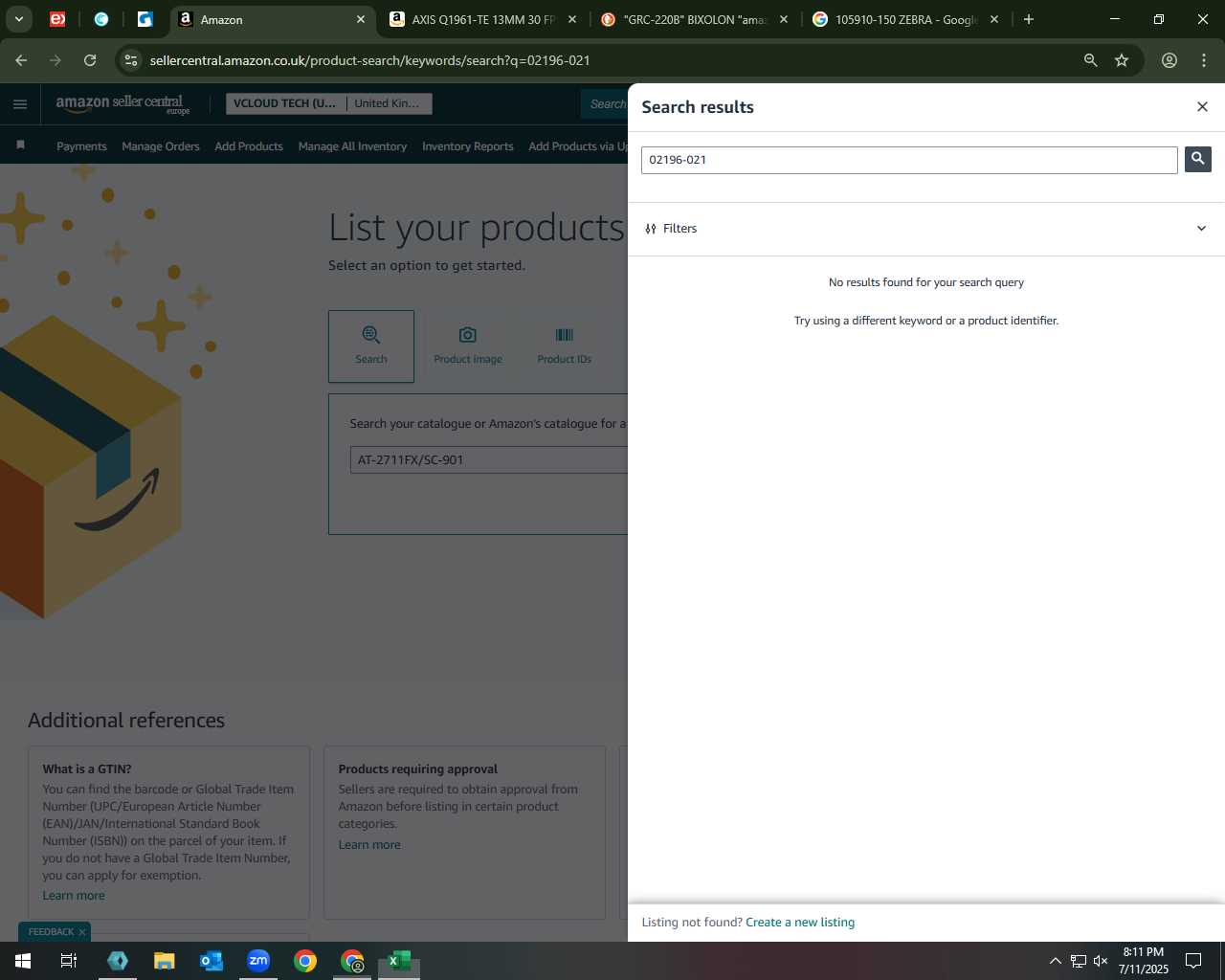Click the FEEDBACK button
The width and height of the screenshot is (1225, 980).
click(51, 932)
